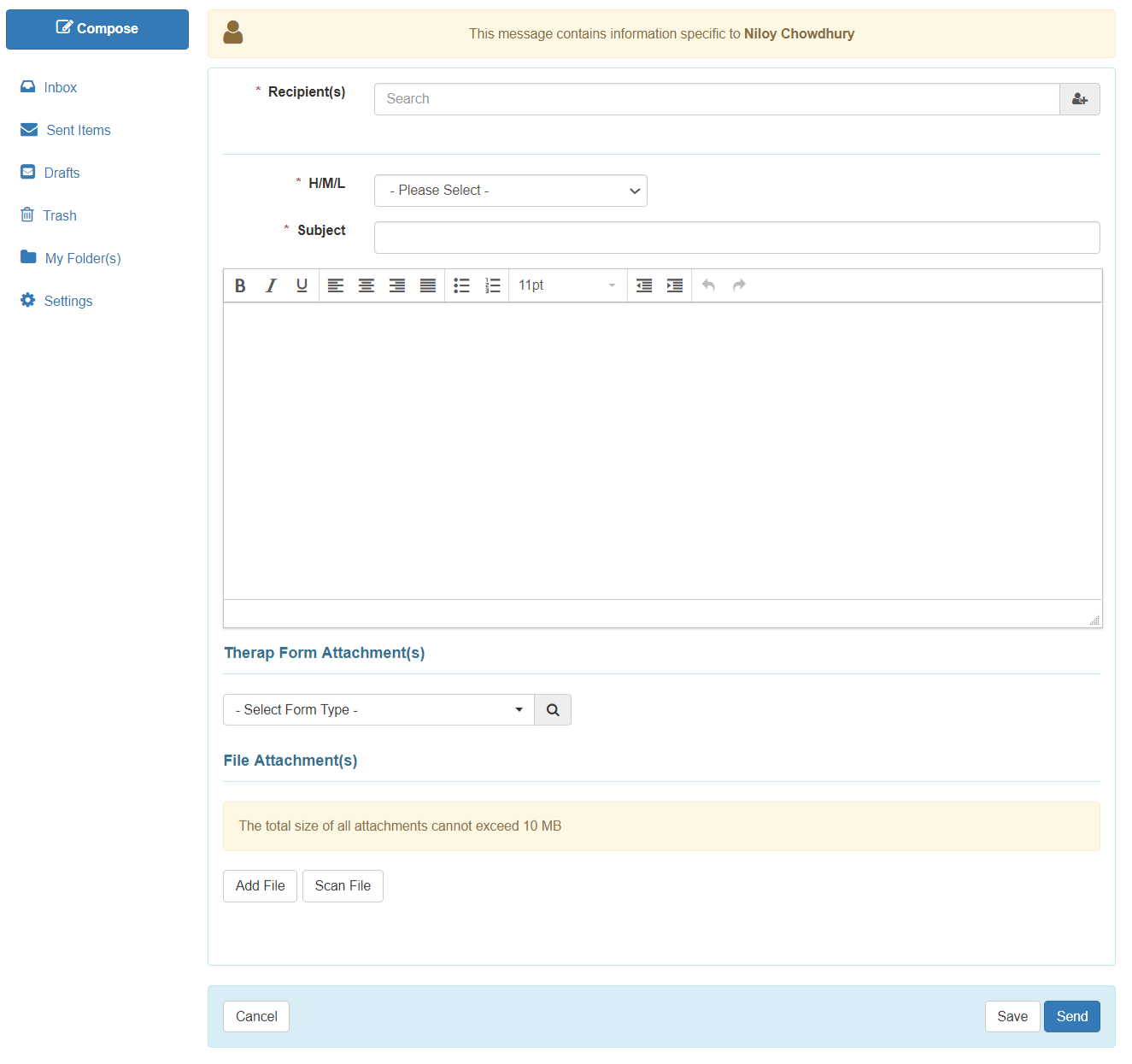Viewport: 1132px width, 1064px height.
Task: Click the Bold formatting icon
Action: click(240, 285)
